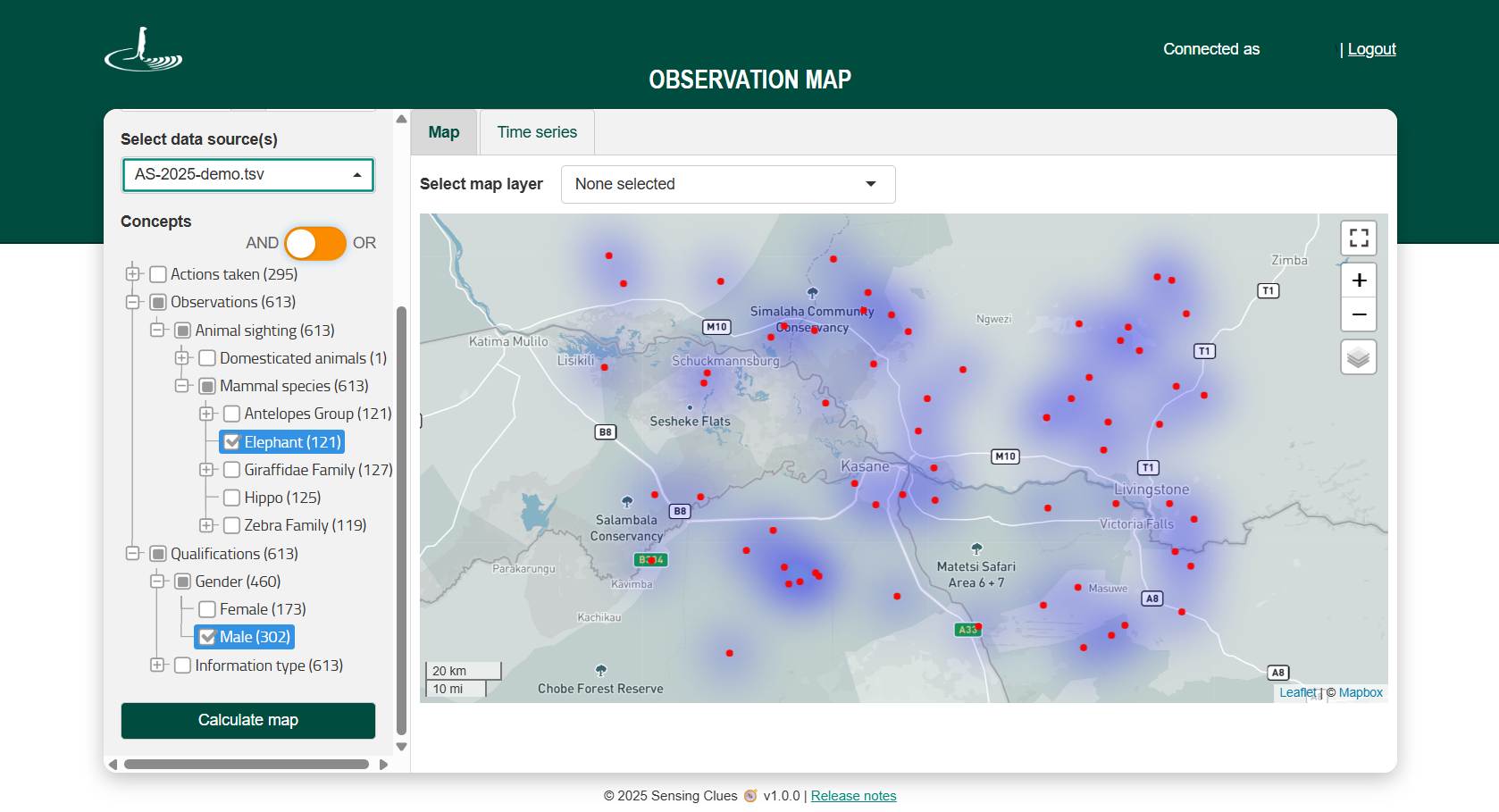This screenshot has height=812, width=1499.
Task: Open the data source dropdown AS-2025-demo.tsv
Action: pos(248,174)
